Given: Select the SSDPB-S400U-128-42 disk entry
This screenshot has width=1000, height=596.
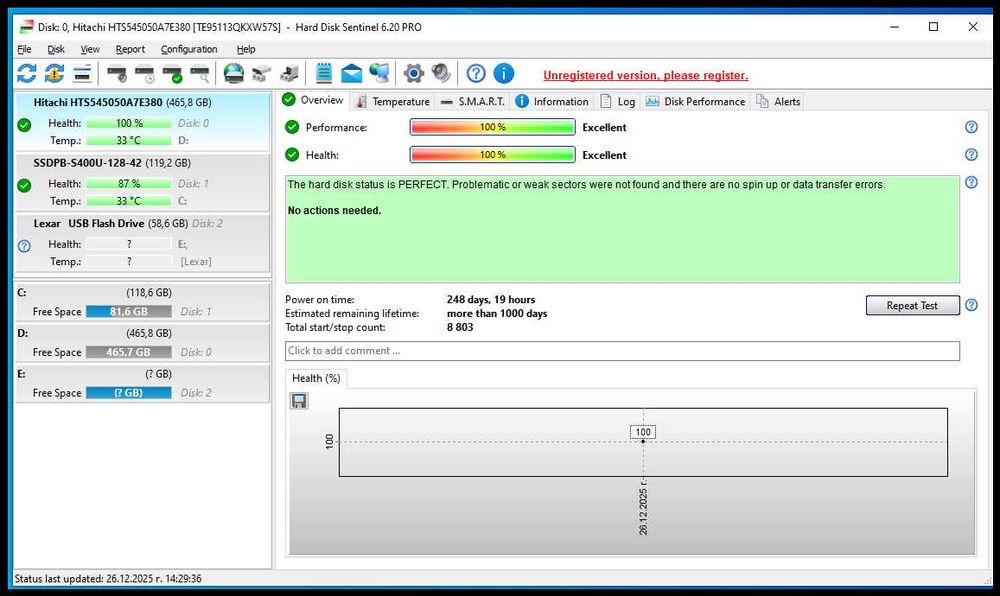Looking at the screenshot, I should pos(142,182).
